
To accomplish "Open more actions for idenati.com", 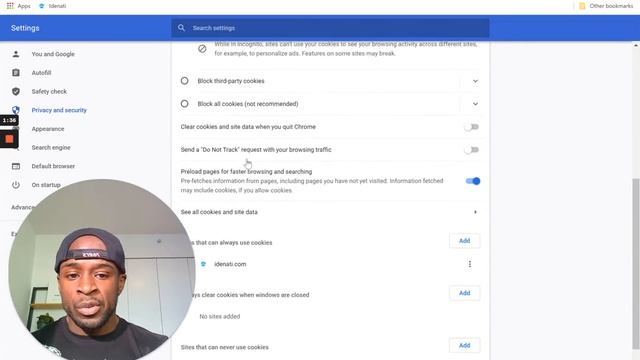I will 470,264.
